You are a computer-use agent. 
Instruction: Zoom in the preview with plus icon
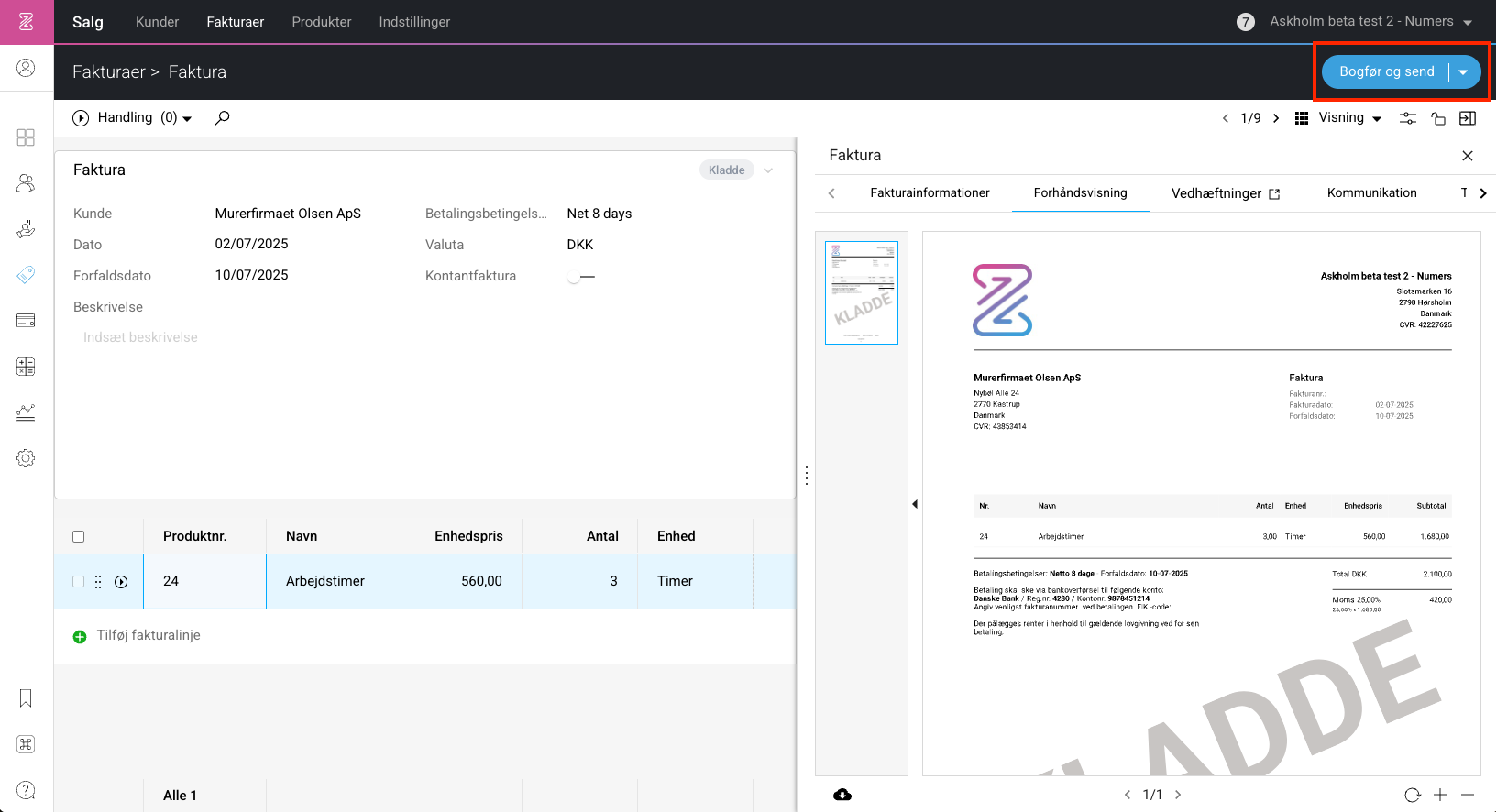coord(1440,795)
